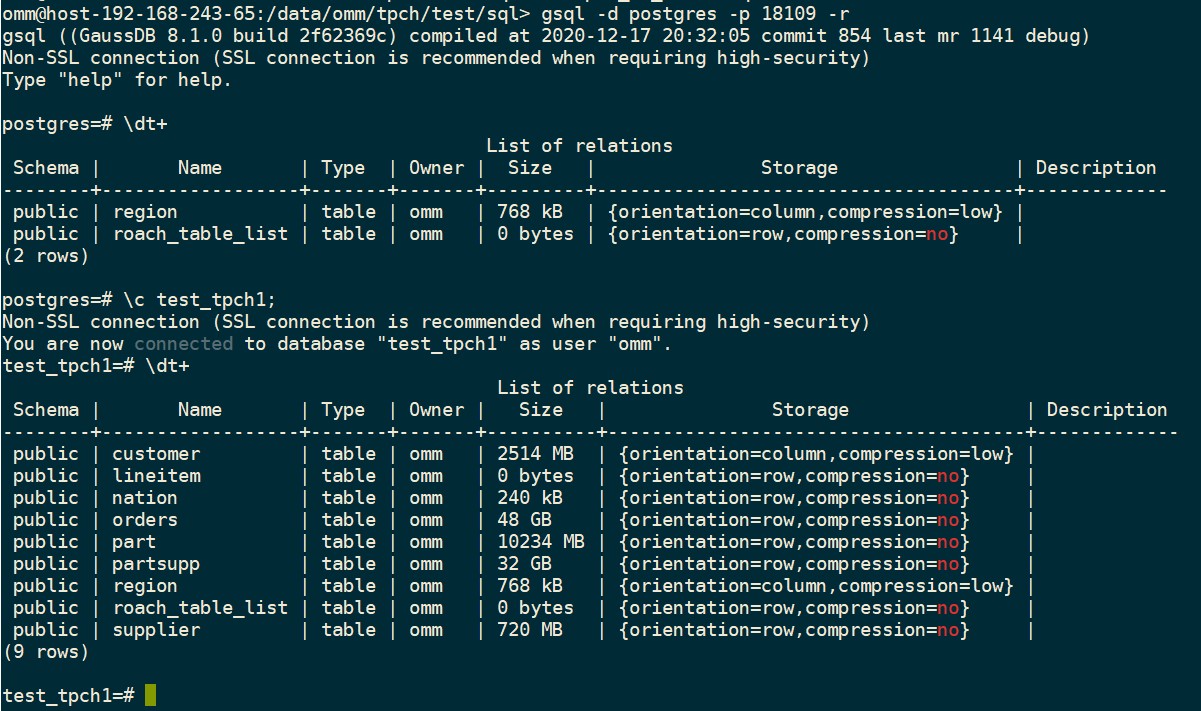Viewport: 1201px width, 711px height.
Task: Click the 'orders' table name
Action: (x=145, y=520)
